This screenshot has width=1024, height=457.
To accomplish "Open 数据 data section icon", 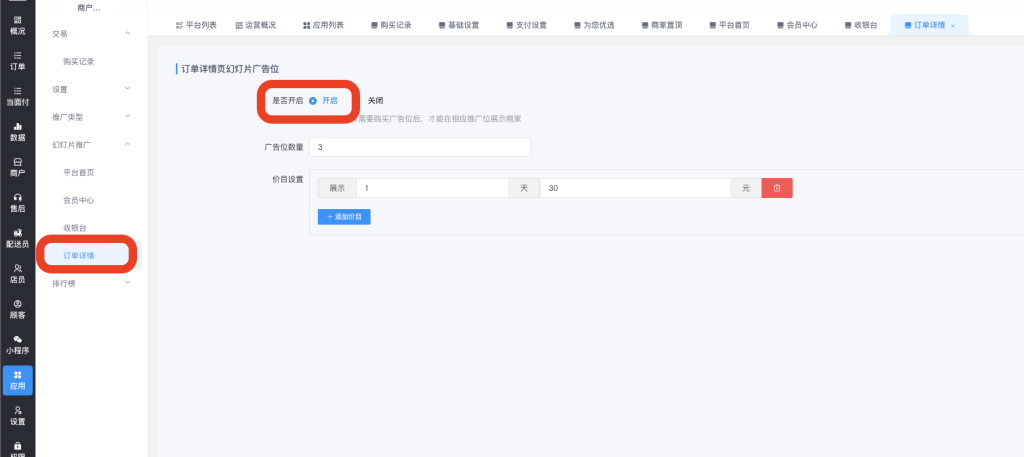I will point(17,131).
